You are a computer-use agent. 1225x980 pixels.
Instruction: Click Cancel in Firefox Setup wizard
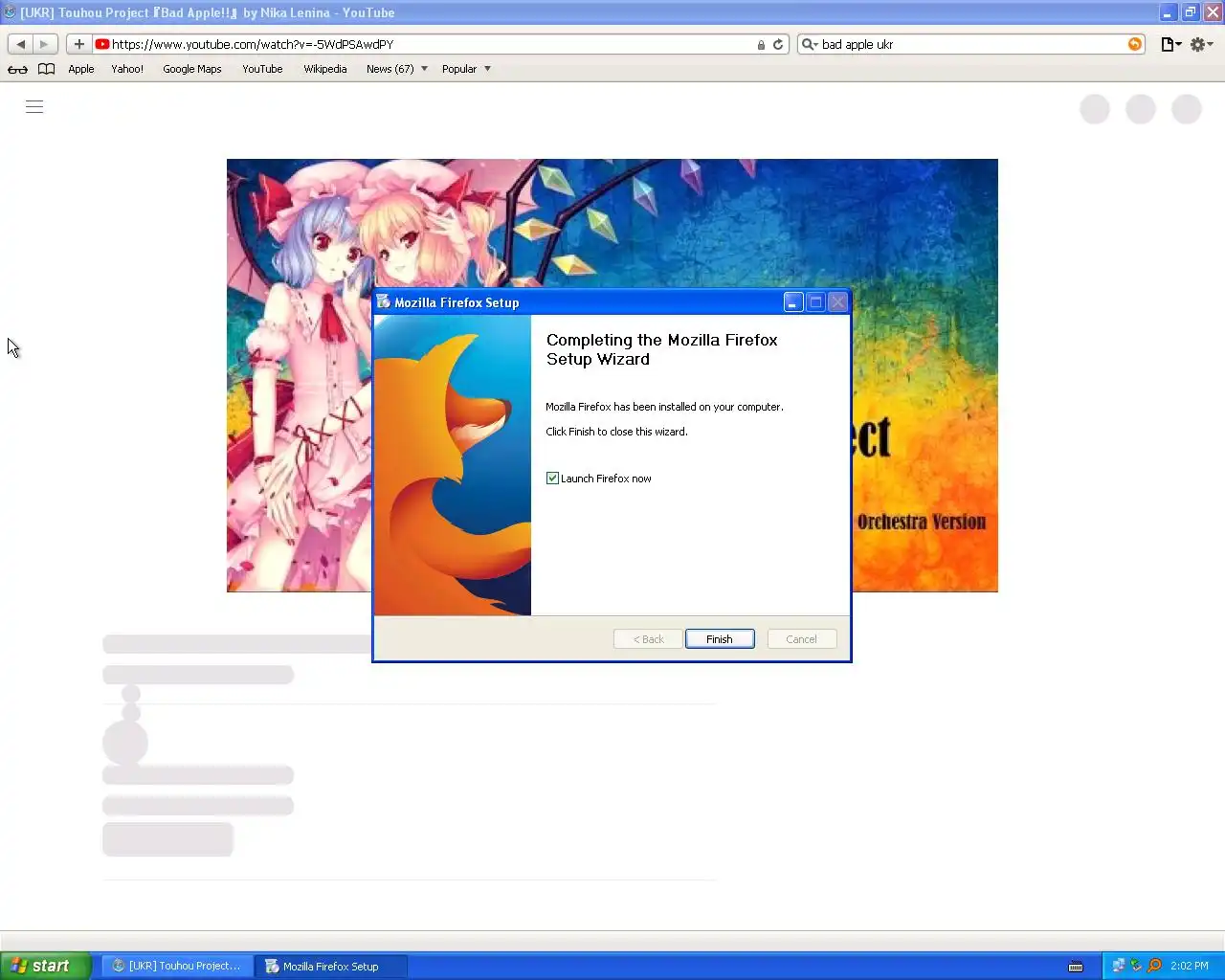802,639
